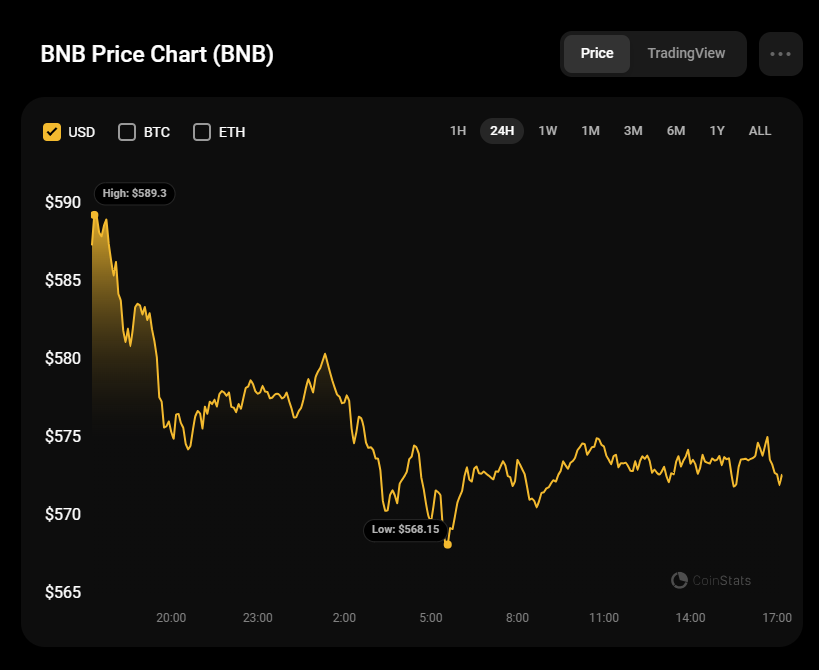Enable the BTC currency checkbox

(x=127, y=132)
